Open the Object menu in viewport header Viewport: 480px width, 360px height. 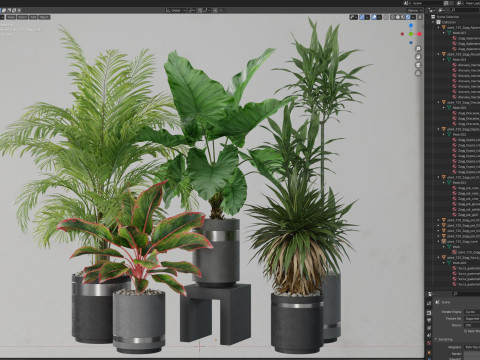point(44,17)
